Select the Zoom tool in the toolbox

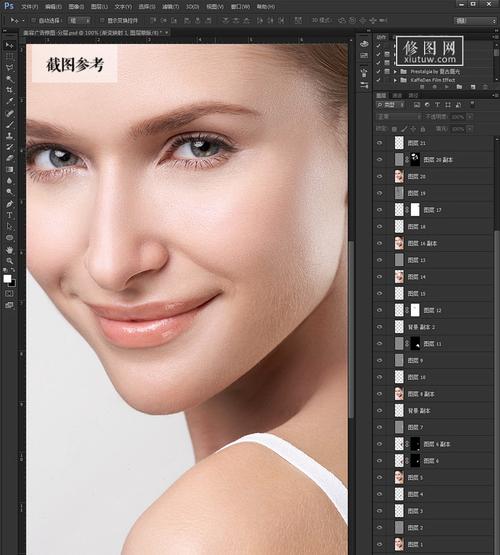10,261
